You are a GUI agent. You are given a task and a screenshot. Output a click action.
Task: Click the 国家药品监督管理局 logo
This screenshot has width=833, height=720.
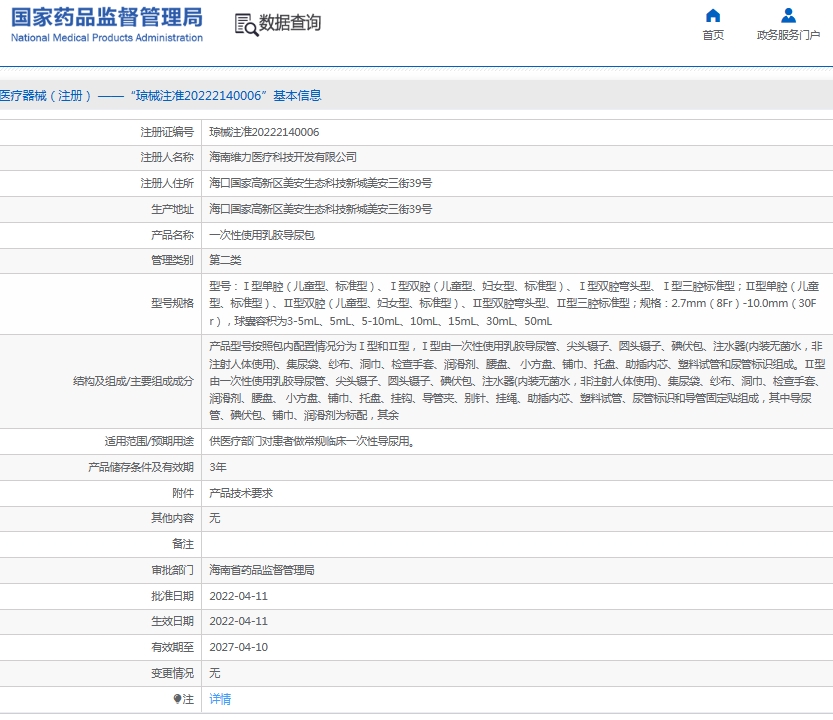coord(107,18)
